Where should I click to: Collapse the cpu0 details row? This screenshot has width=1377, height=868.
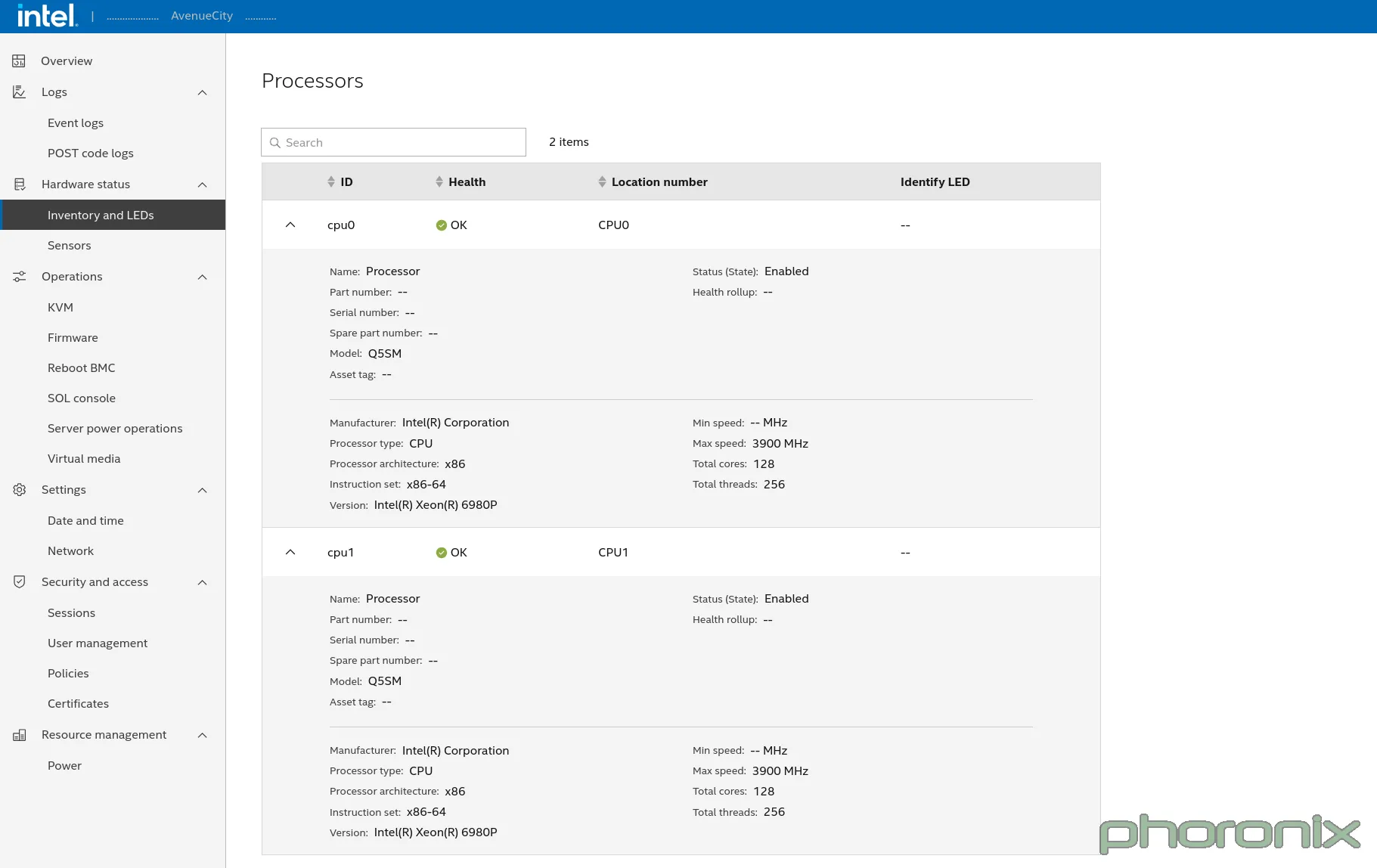pos(290,225)
